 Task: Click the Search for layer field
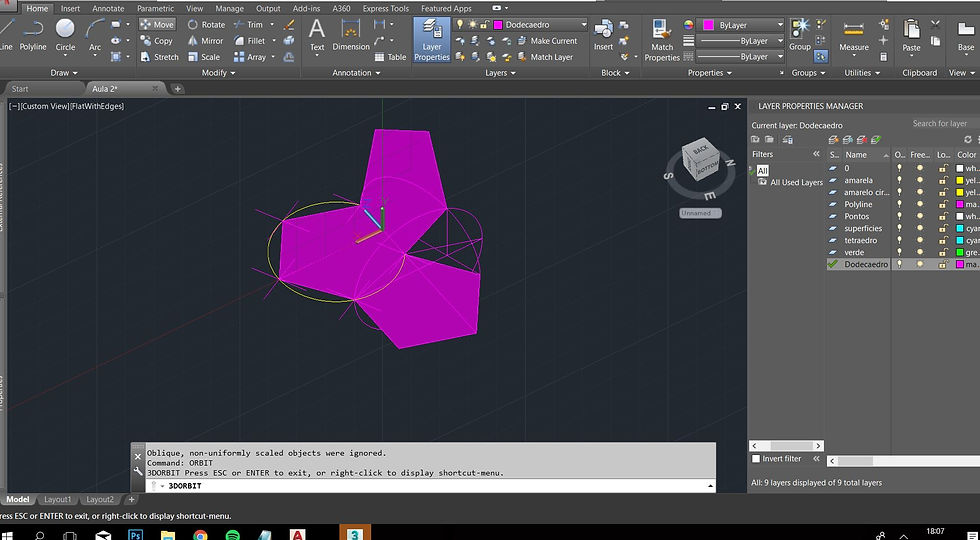[944, 123]
